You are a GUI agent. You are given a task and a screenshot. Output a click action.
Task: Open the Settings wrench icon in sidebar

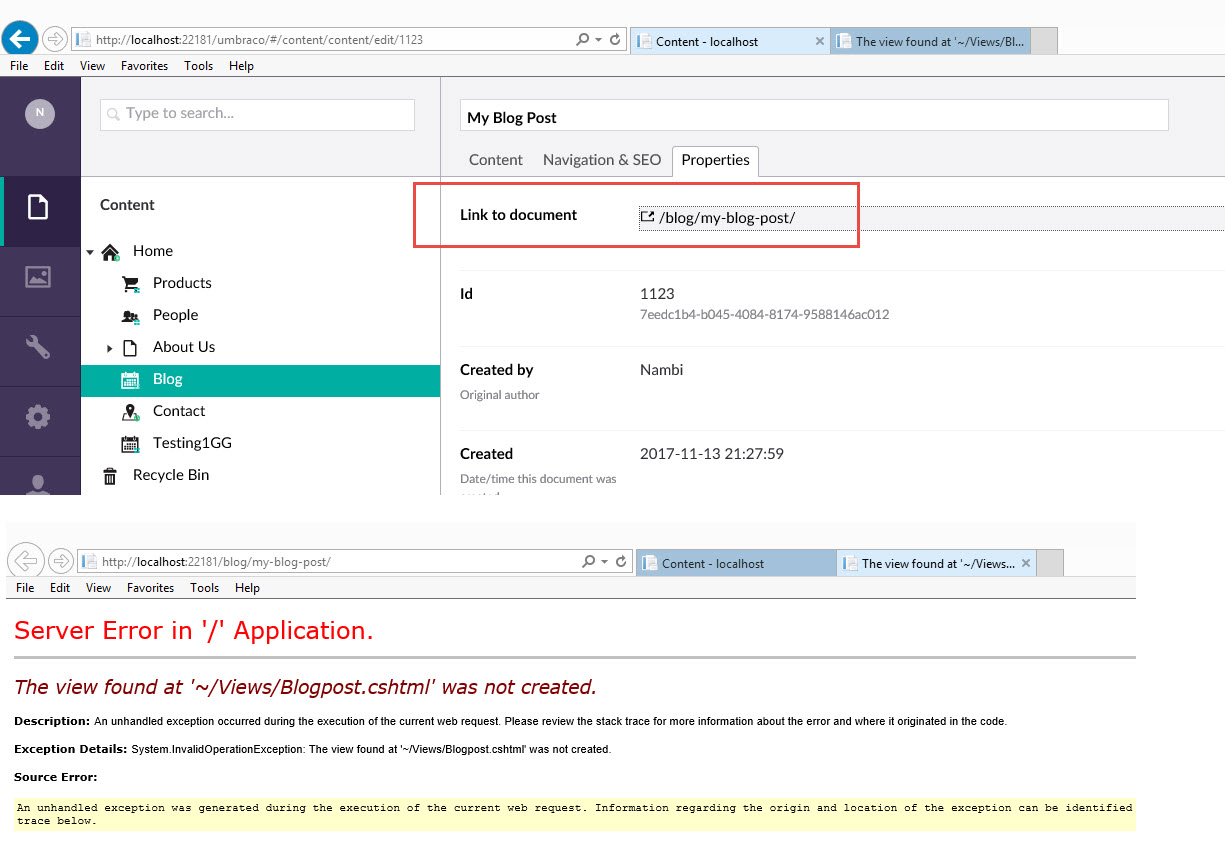point(38,347)
